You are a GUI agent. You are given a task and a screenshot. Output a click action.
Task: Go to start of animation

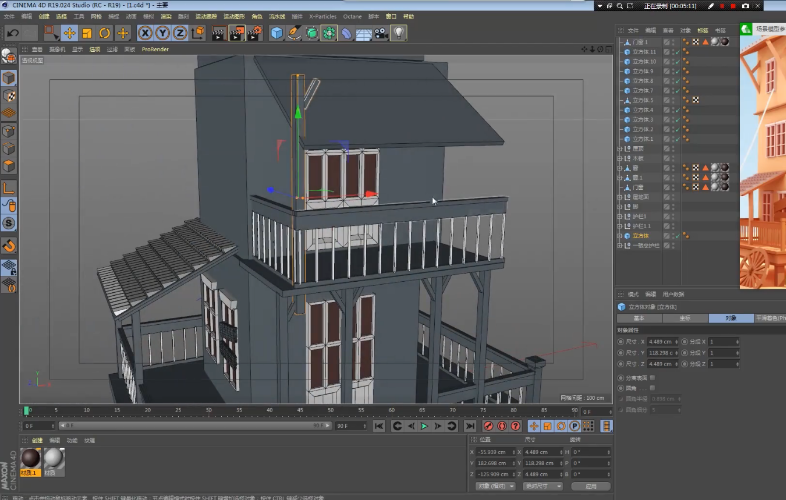coord(379,426)
